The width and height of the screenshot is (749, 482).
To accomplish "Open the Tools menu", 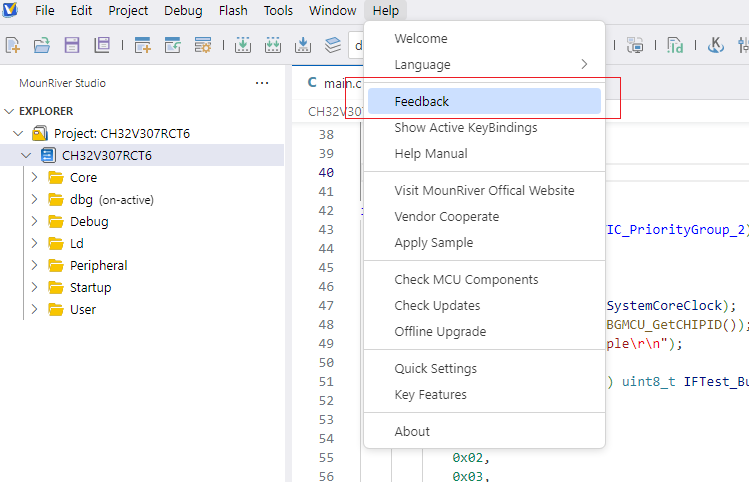I will pyautogui.click(x=278, y=10).
